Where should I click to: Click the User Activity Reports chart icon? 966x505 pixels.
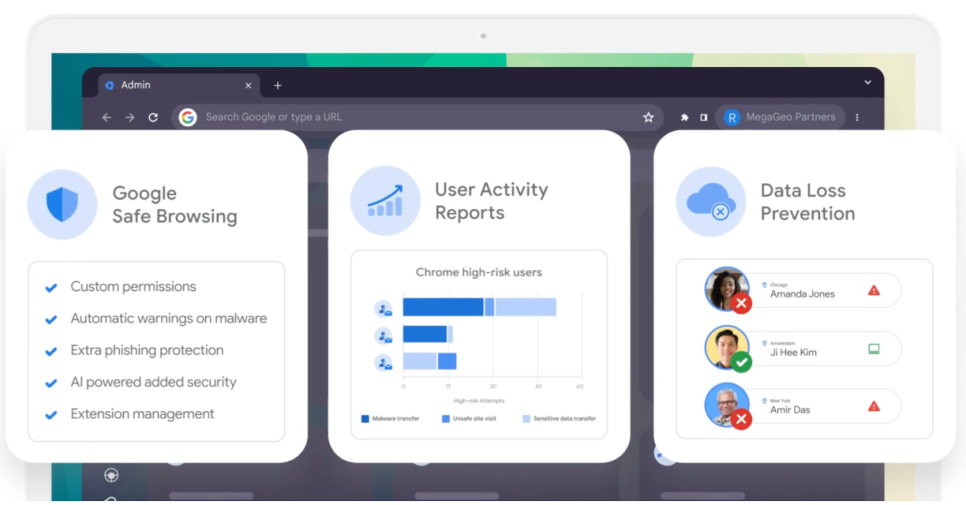(x=386, y=201)
